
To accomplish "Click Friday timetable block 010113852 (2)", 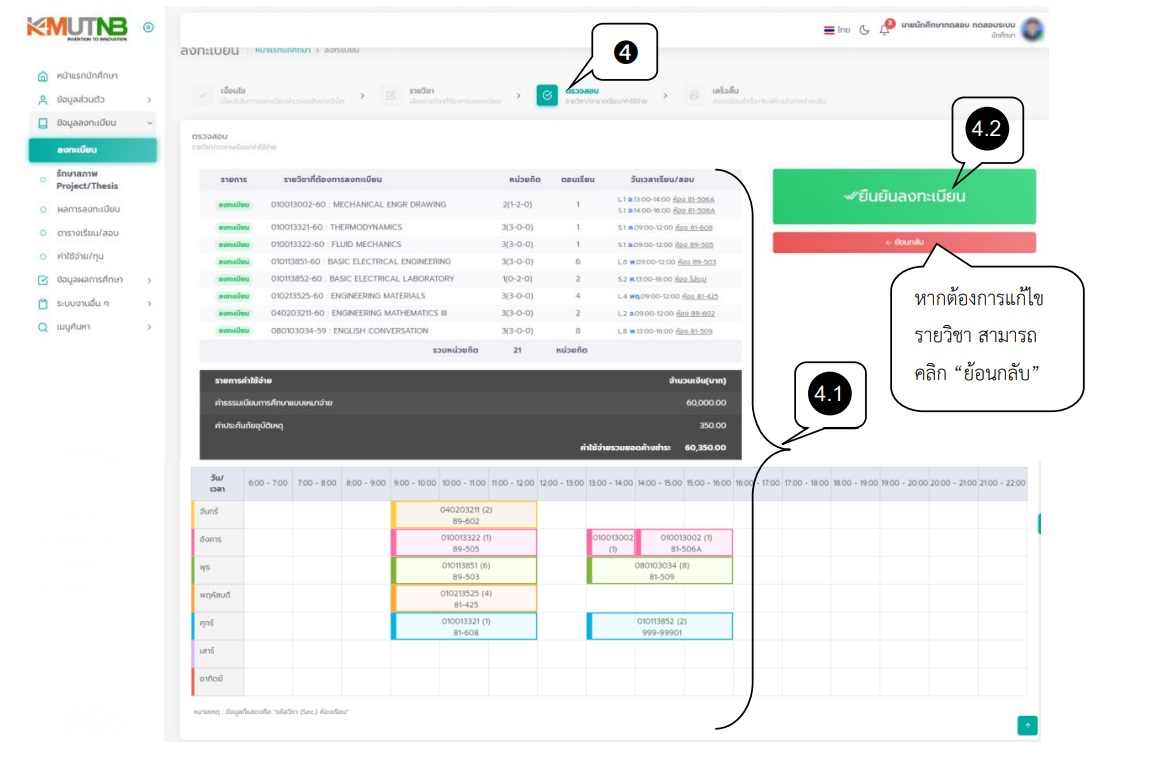I will point(660,626).
